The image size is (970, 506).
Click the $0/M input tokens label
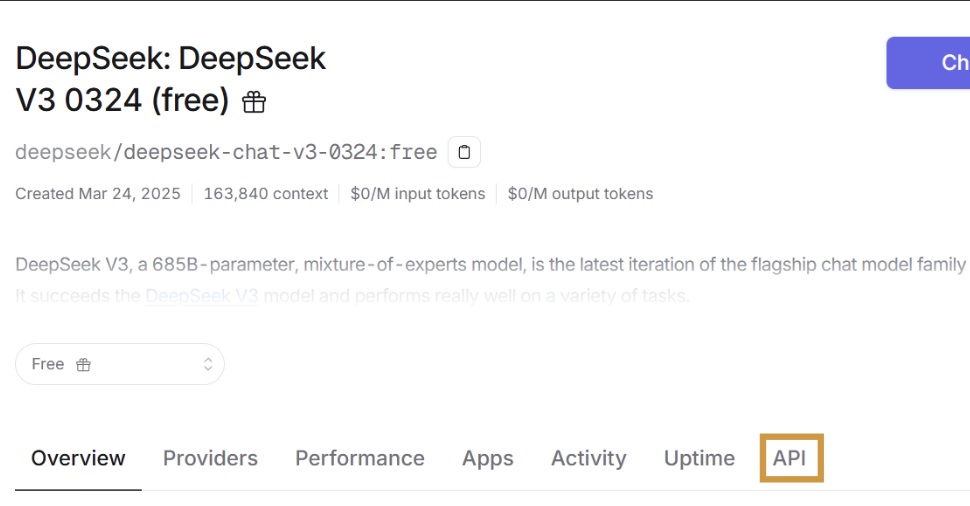[417, 194]
